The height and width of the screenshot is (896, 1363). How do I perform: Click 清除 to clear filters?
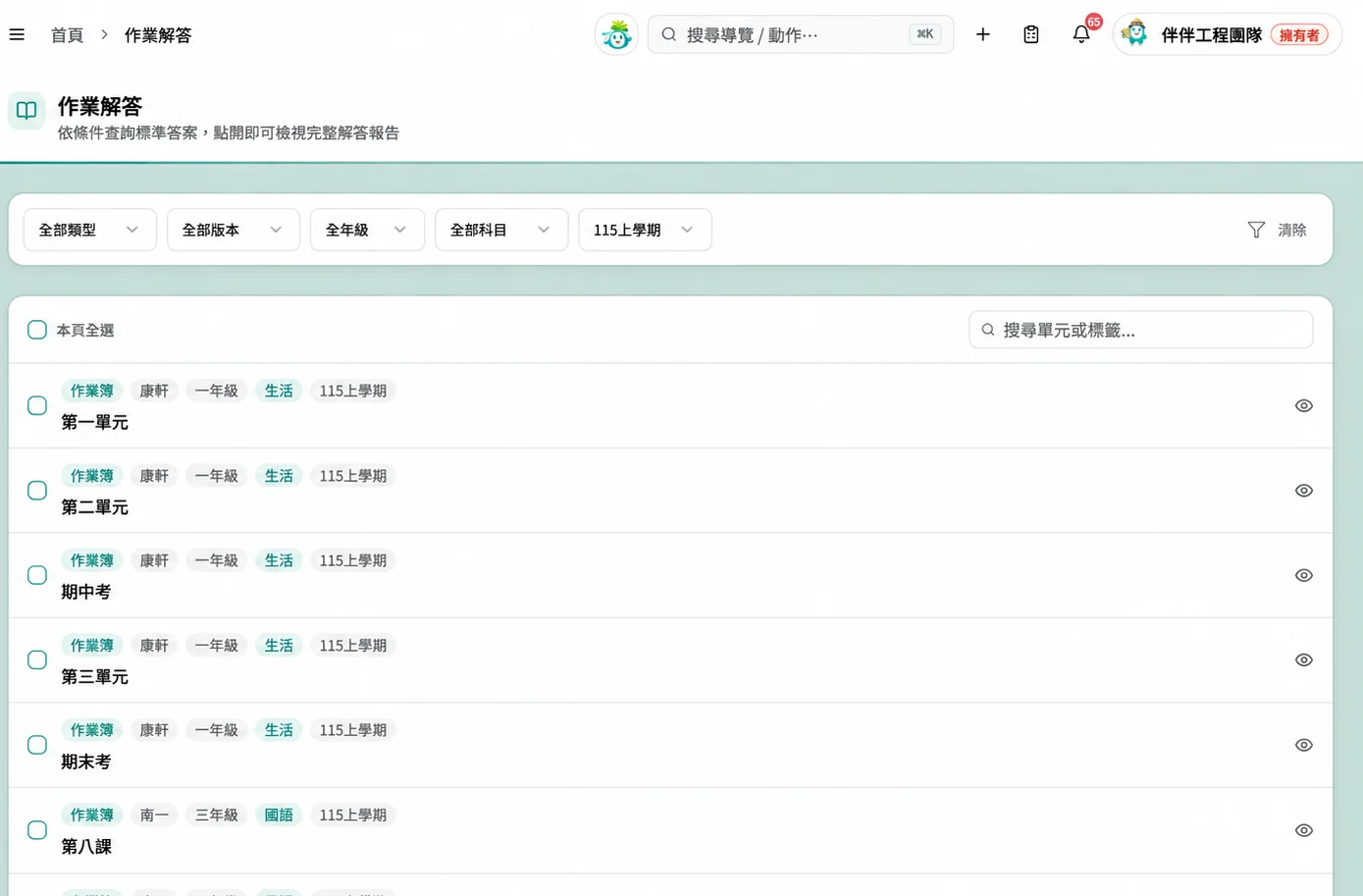pos(1291,230)
